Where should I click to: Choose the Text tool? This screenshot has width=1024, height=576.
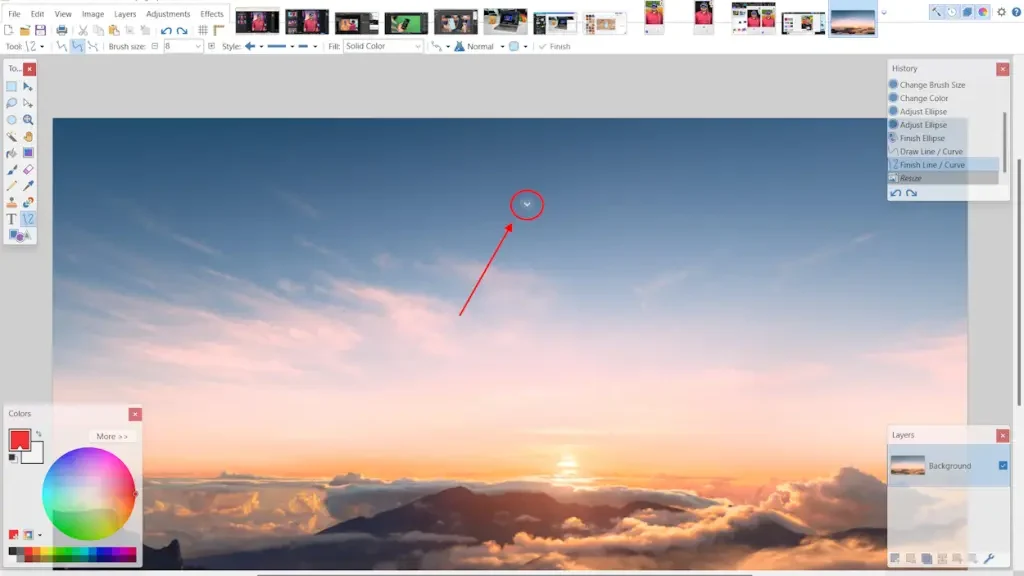tap(12, 219)
